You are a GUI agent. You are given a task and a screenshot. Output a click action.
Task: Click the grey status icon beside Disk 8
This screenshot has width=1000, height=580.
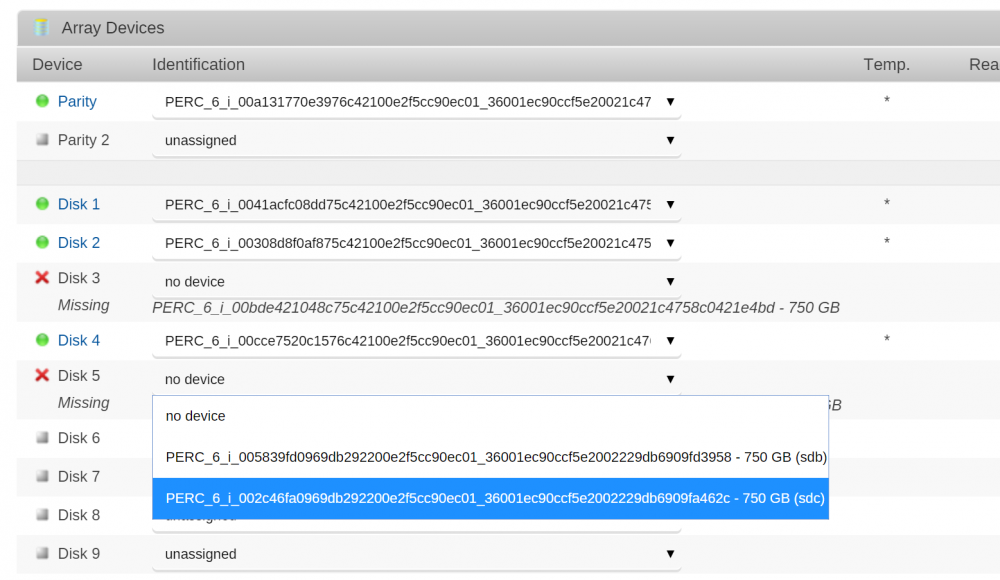click(x=42, y=514)
